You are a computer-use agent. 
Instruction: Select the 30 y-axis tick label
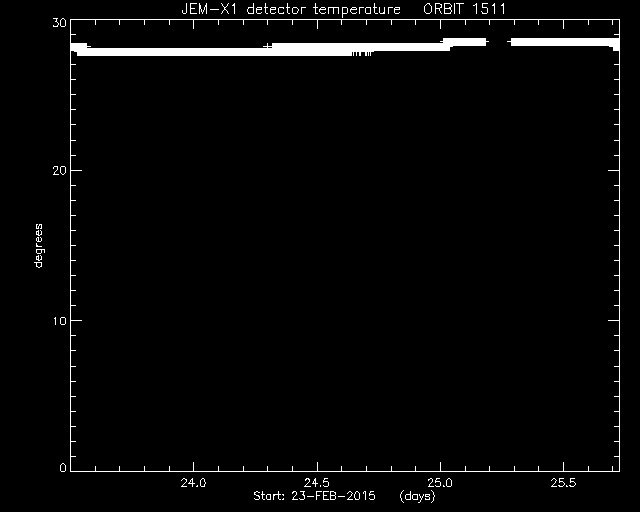tap(59, 23)
